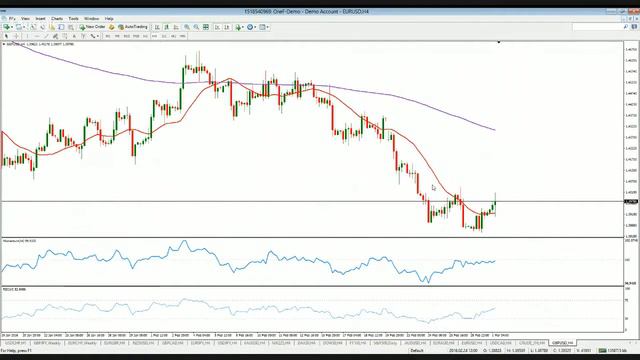Click the Templates icon
The image size is (640, 360).
point(262,27)
